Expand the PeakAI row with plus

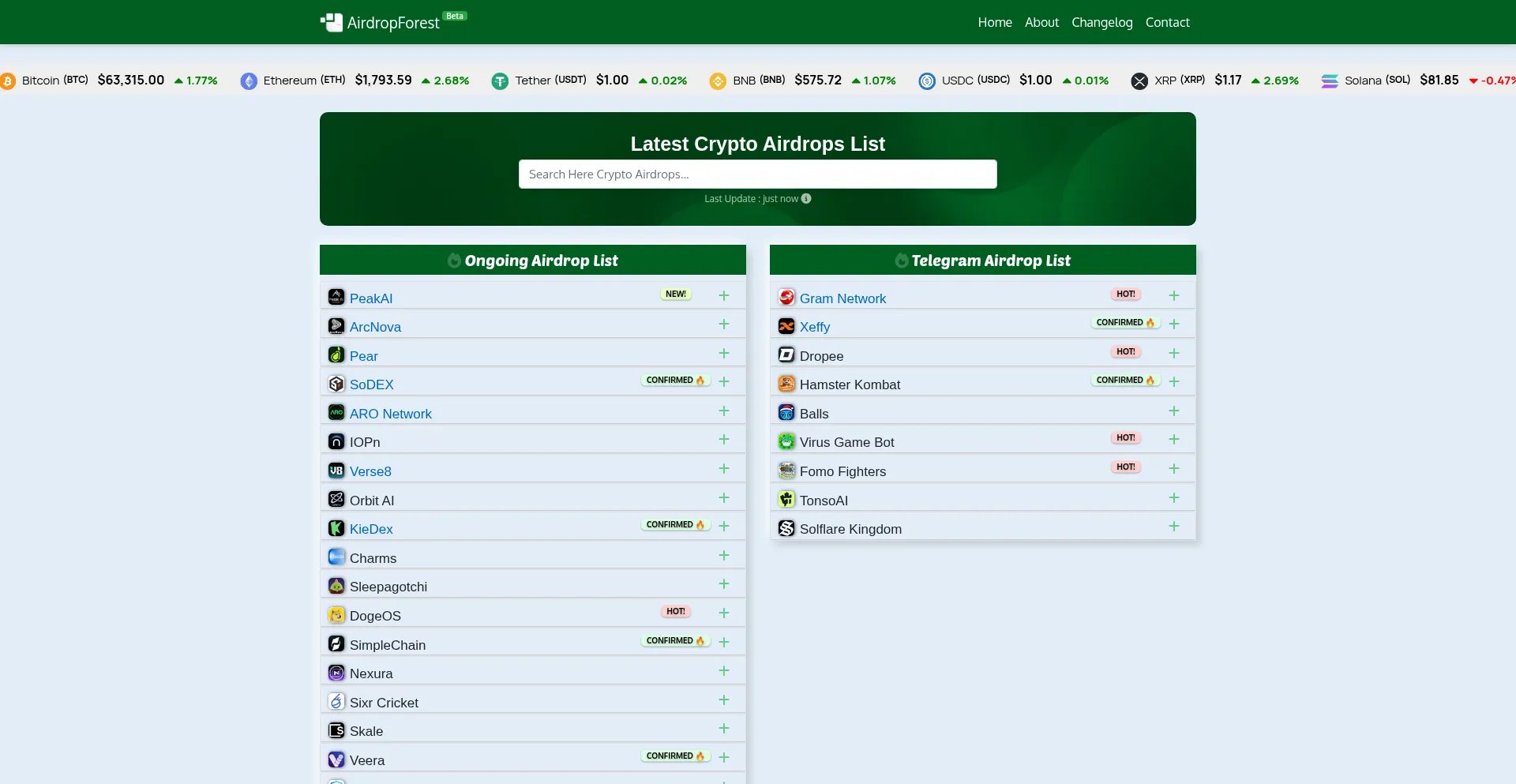coord(724,295)
